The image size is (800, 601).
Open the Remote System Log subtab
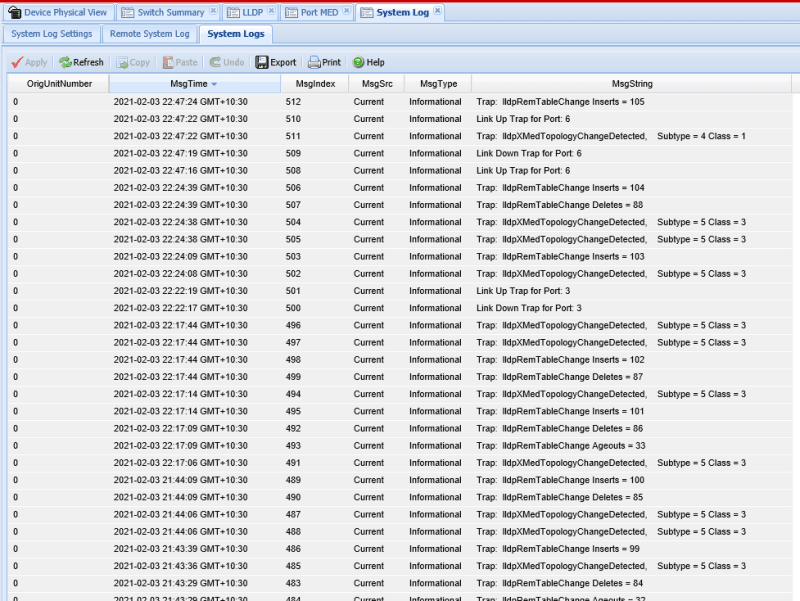(x=149, y=34)
